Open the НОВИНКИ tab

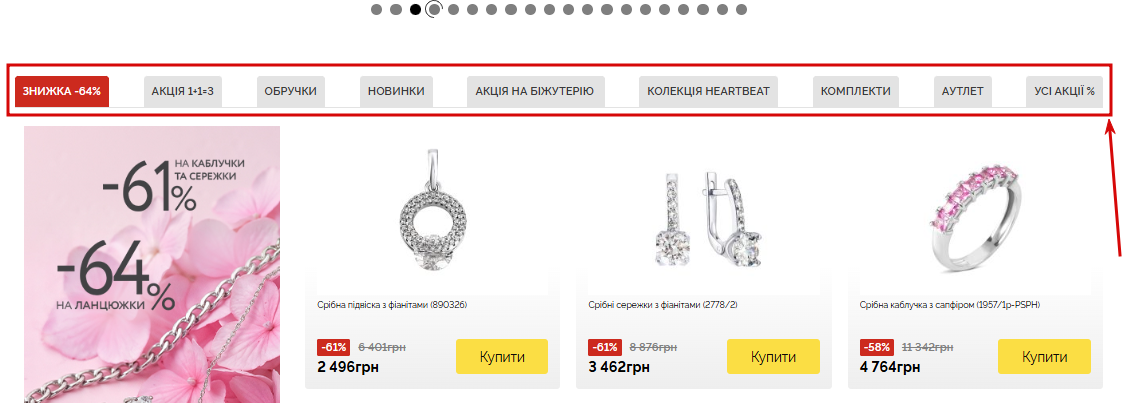click(396, 92)
